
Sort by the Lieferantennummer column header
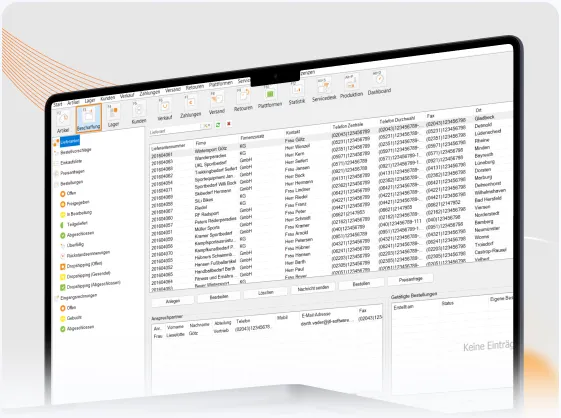tap(168, 146)
